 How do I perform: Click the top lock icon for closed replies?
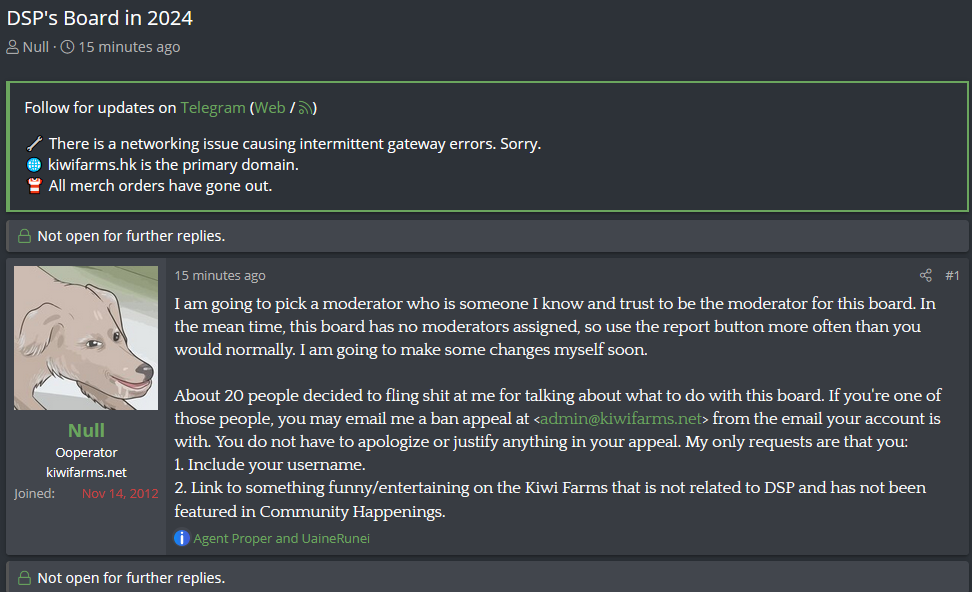tap(24, 236)
